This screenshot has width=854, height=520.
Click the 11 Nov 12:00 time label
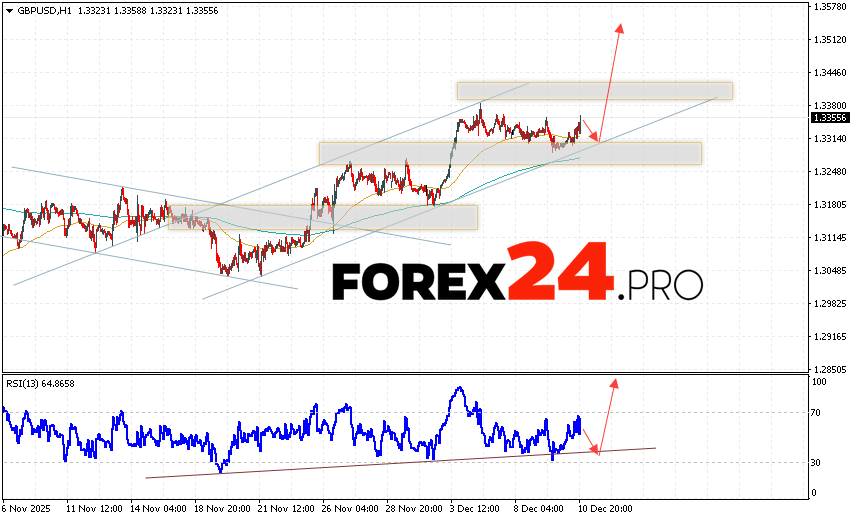[x=94, y=509]
